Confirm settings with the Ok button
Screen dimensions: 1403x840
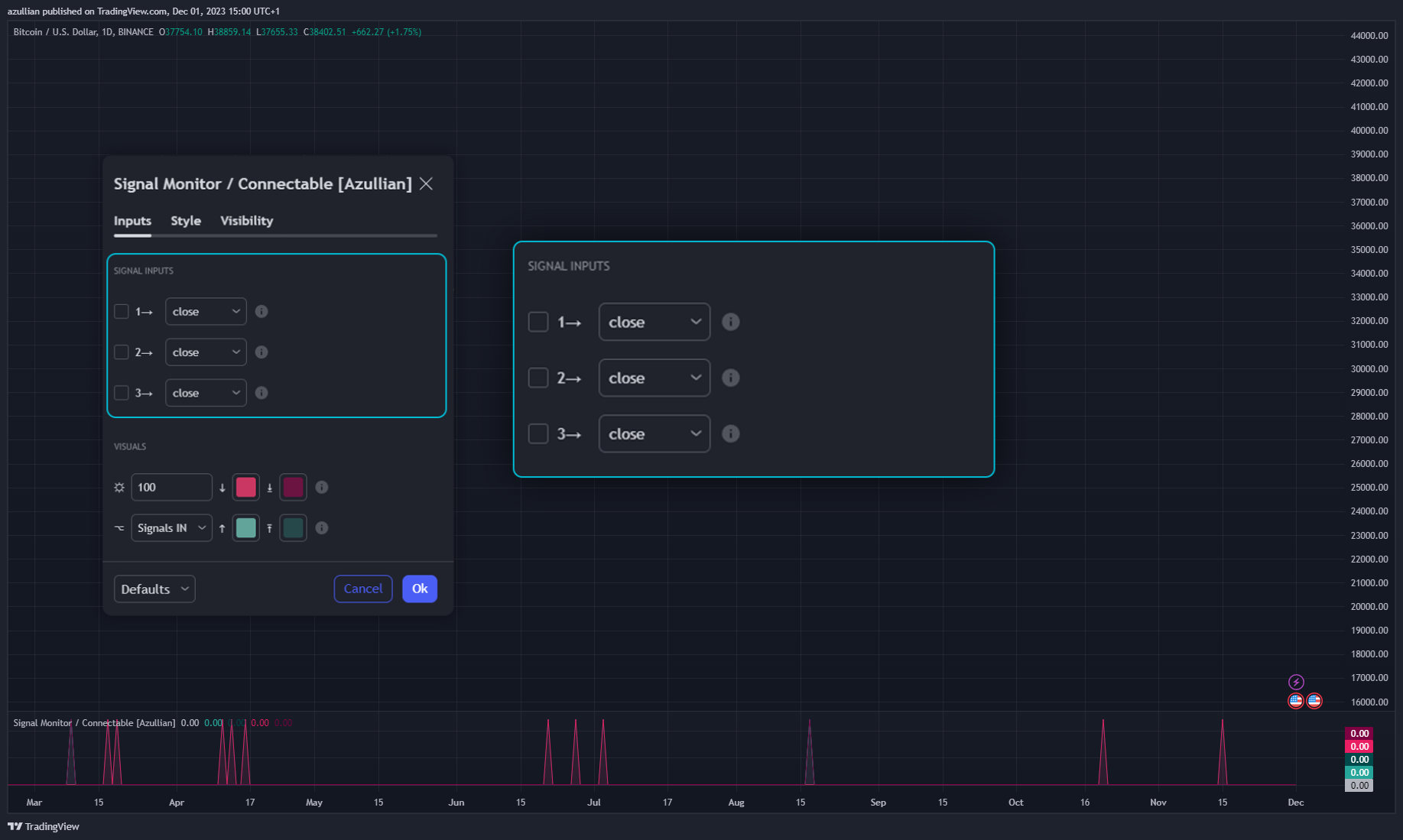click(420, 589)
